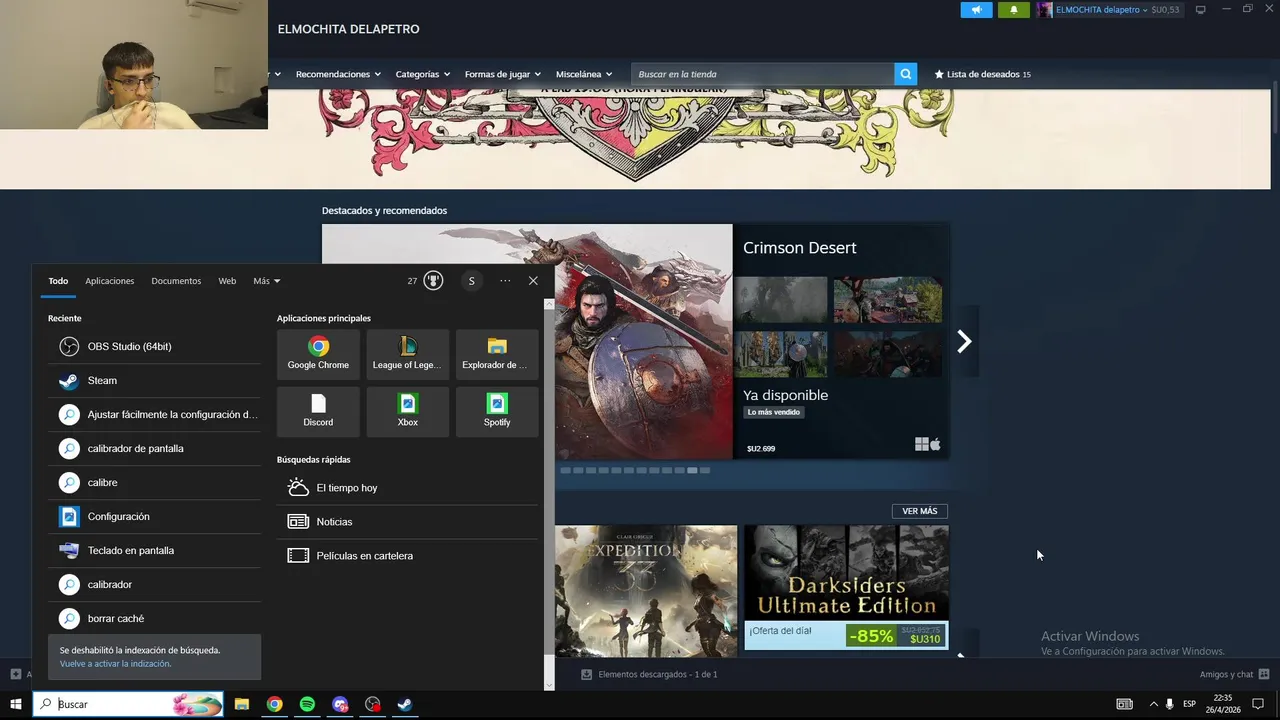Show hidden system tray icons chevron
This screenshot has height=720, width=1280.
point(1153,704)
